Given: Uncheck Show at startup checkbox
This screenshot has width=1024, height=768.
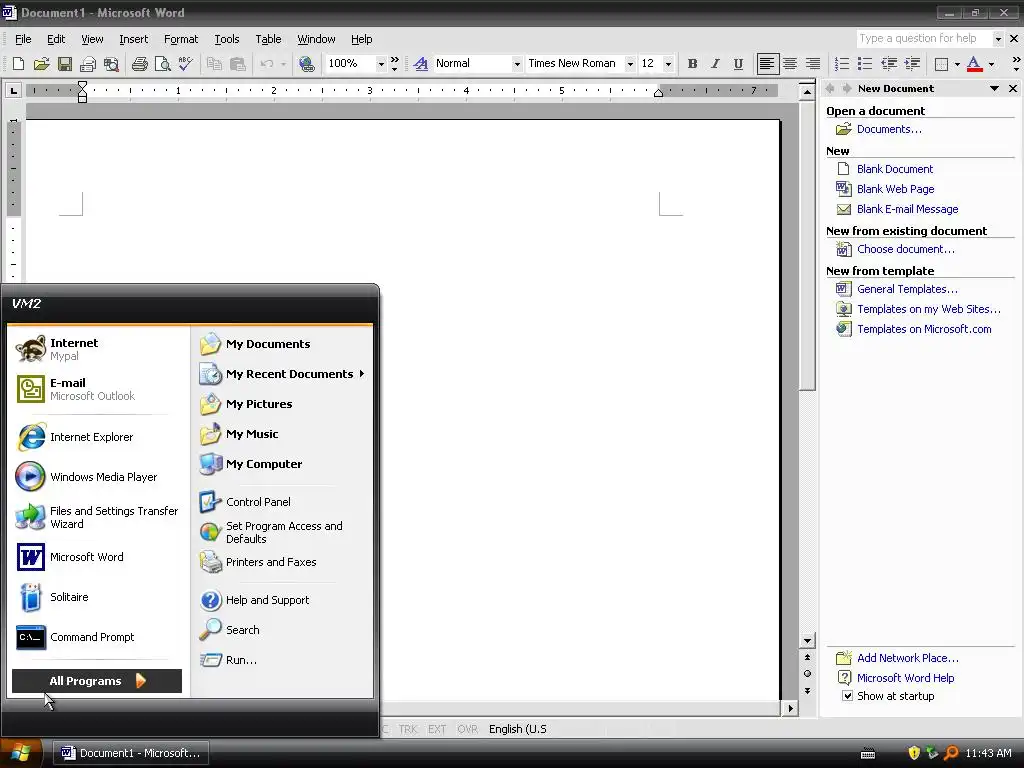Looking at the screenshot, I should 847,696.
